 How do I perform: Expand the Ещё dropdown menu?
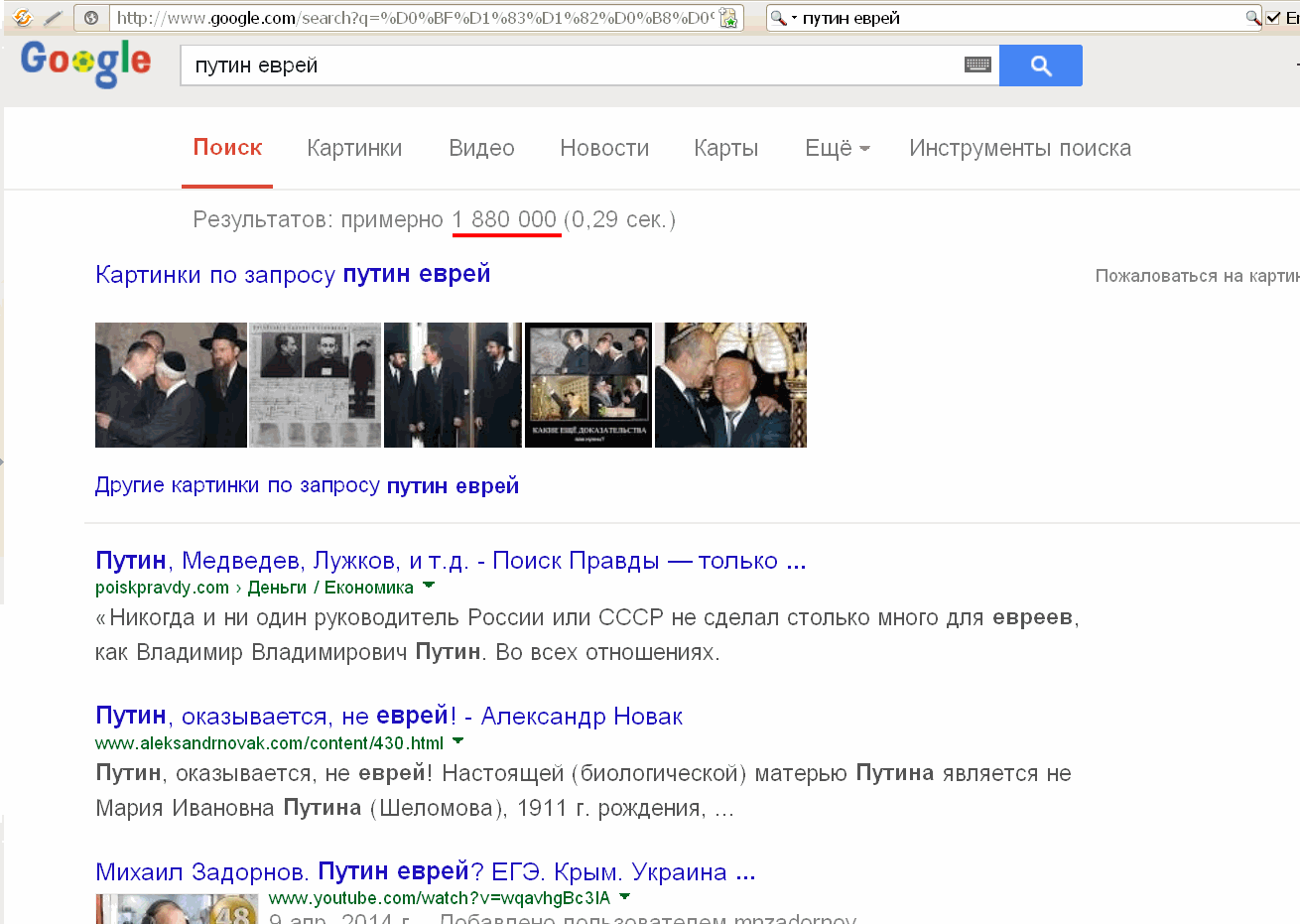click(x=838, y=148)
